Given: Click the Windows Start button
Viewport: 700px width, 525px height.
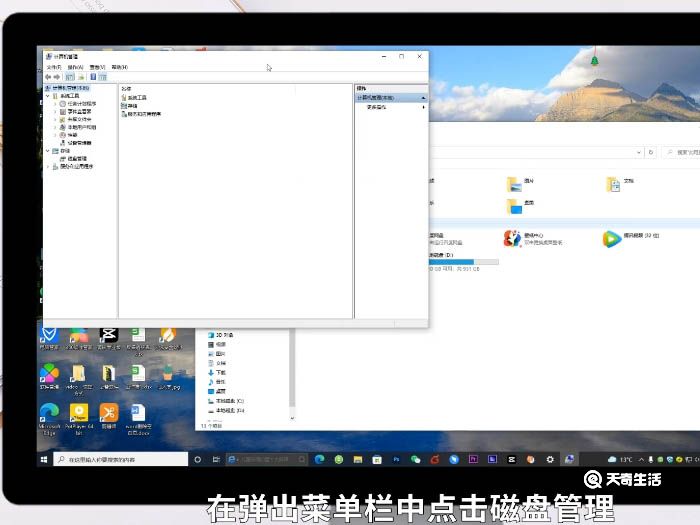Looking at the screenshot, I should point(44,459).
